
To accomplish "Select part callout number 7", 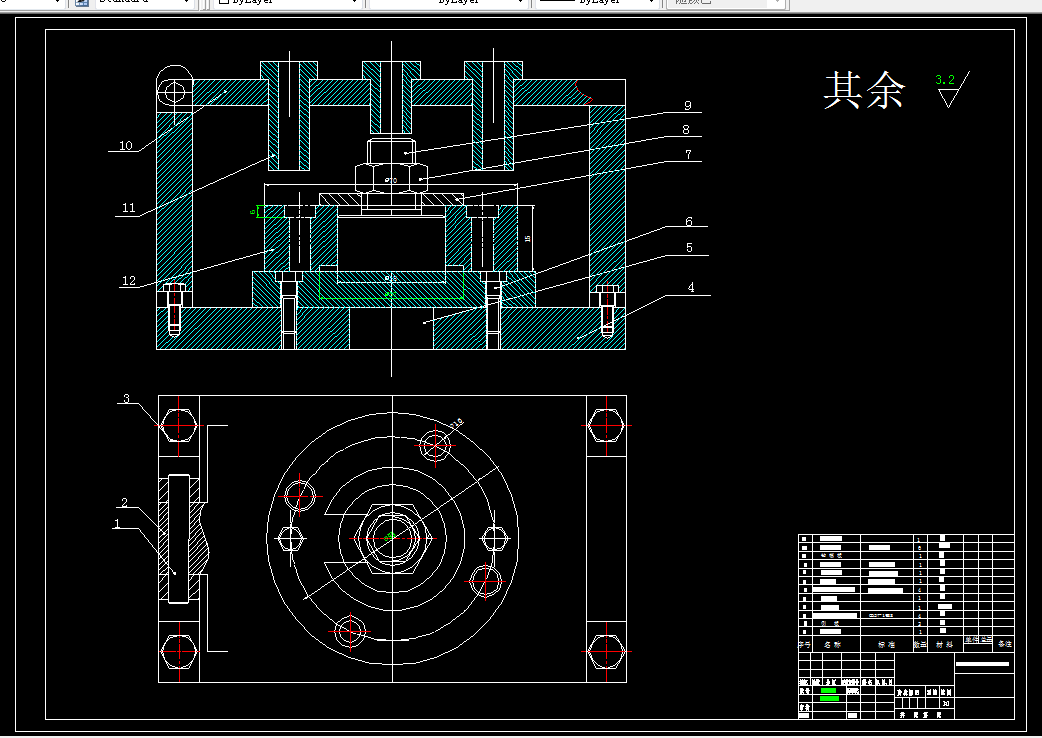I will (x=688, y=154).
